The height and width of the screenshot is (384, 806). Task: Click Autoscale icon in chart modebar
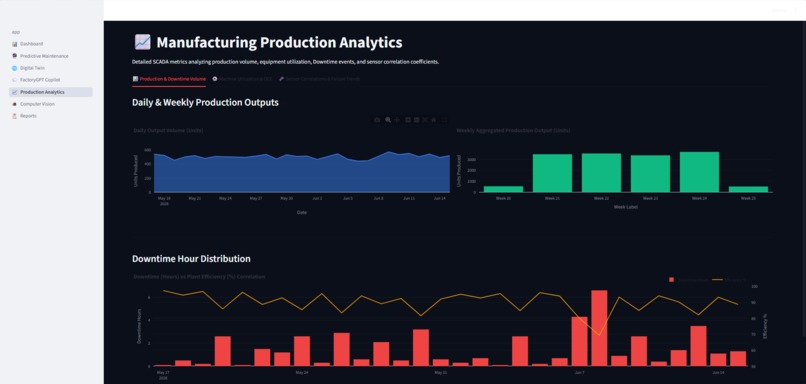point(425,120)
